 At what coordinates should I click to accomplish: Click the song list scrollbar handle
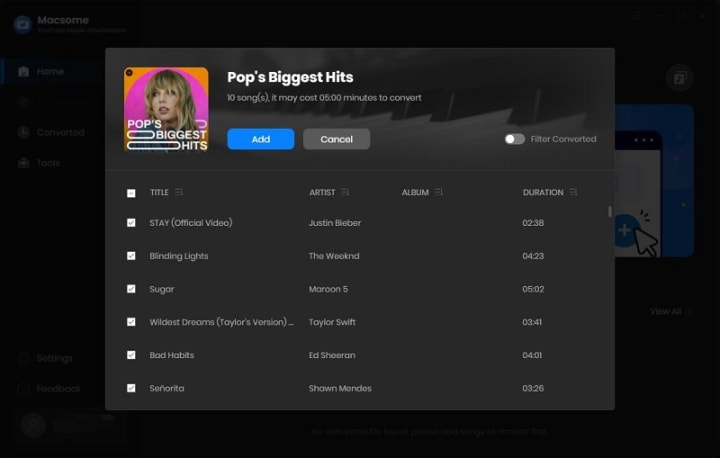[x=610, y=211]
